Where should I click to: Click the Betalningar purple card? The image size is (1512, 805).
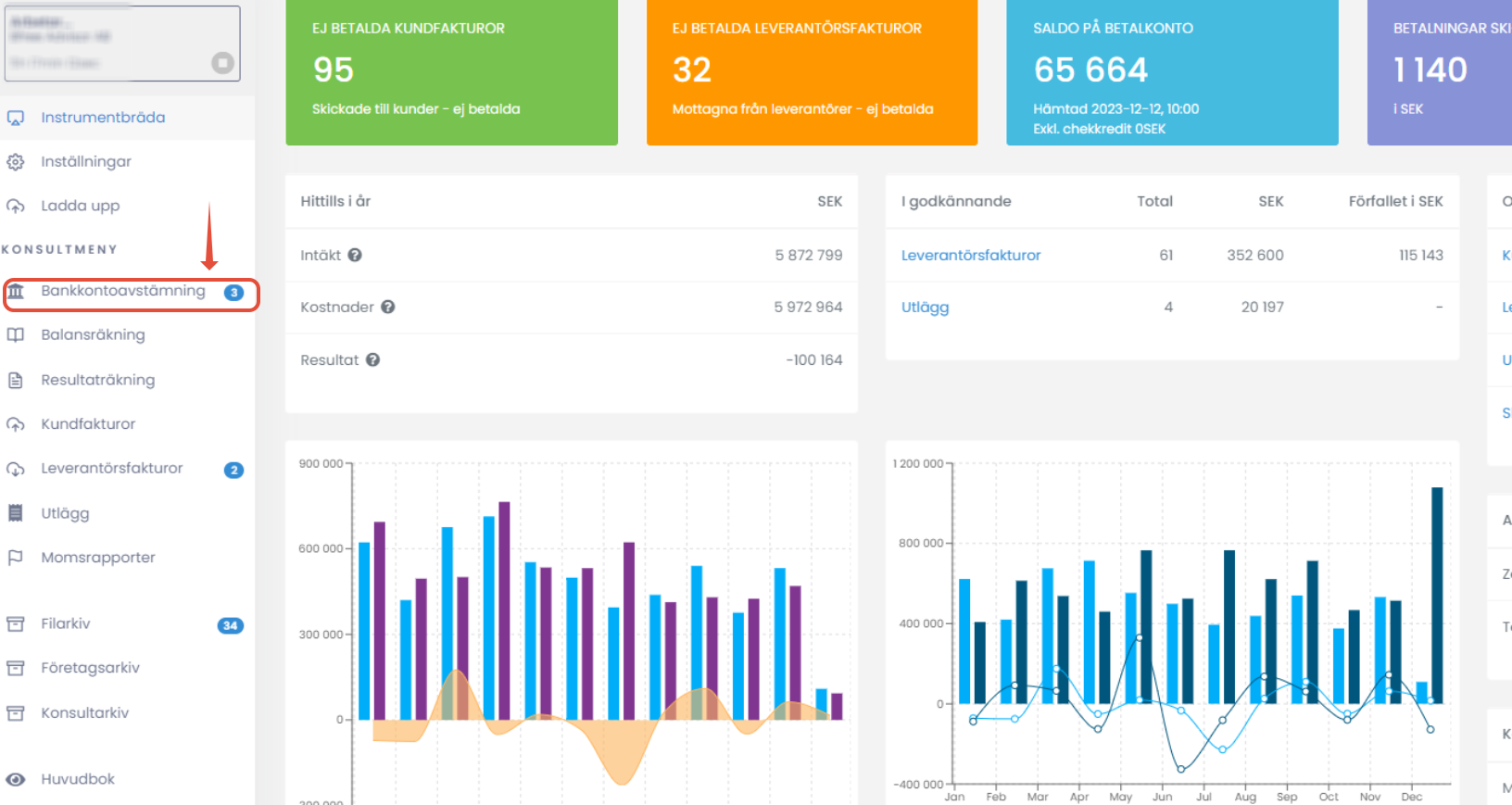pos(1440,72)
